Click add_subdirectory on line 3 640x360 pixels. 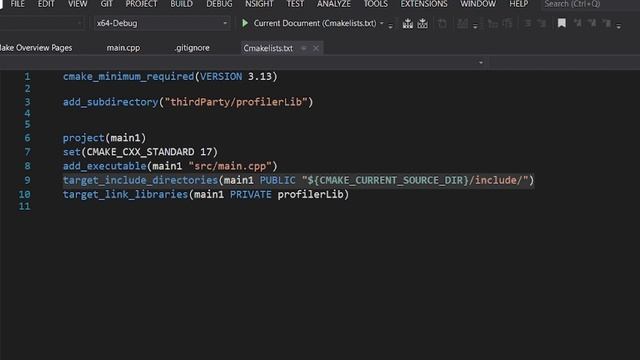(110, 102)
